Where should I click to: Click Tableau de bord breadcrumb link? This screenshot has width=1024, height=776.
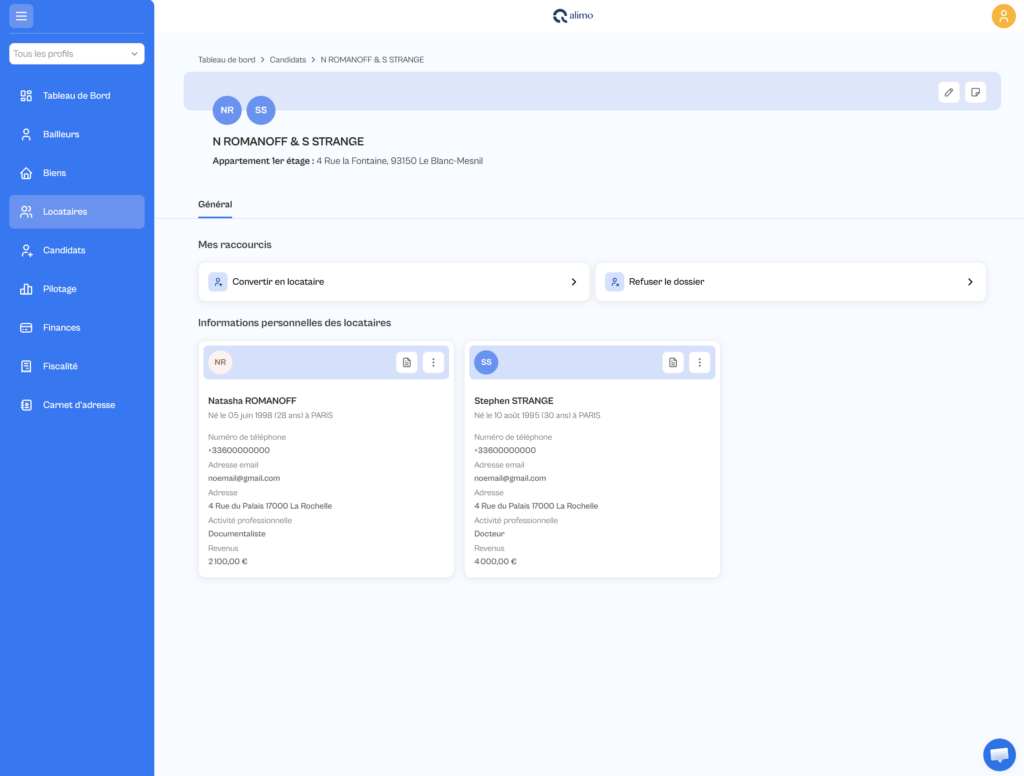[227, 59]
